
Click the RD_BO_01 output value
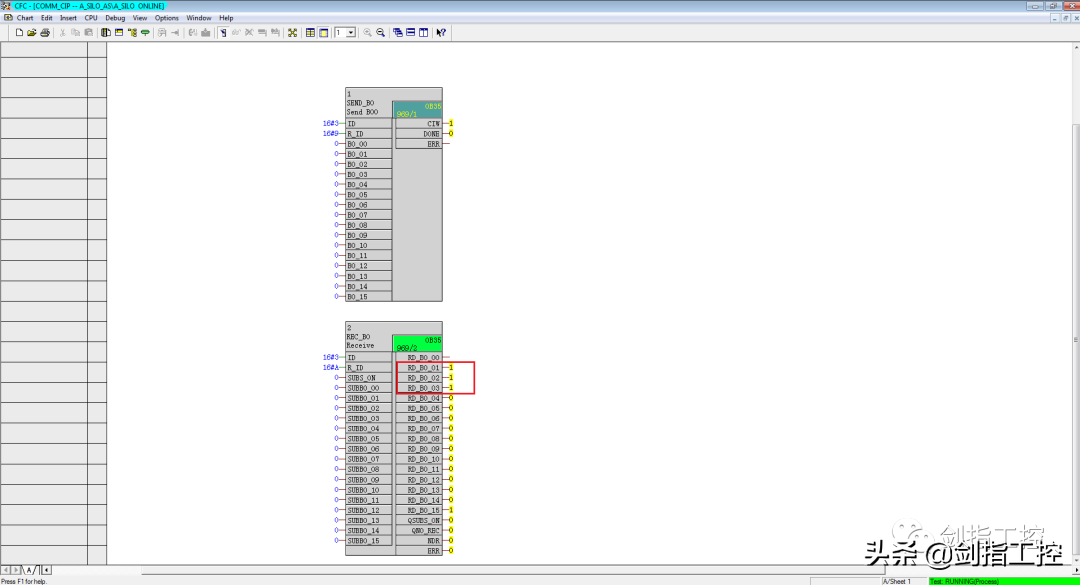(x=451, y=368)
